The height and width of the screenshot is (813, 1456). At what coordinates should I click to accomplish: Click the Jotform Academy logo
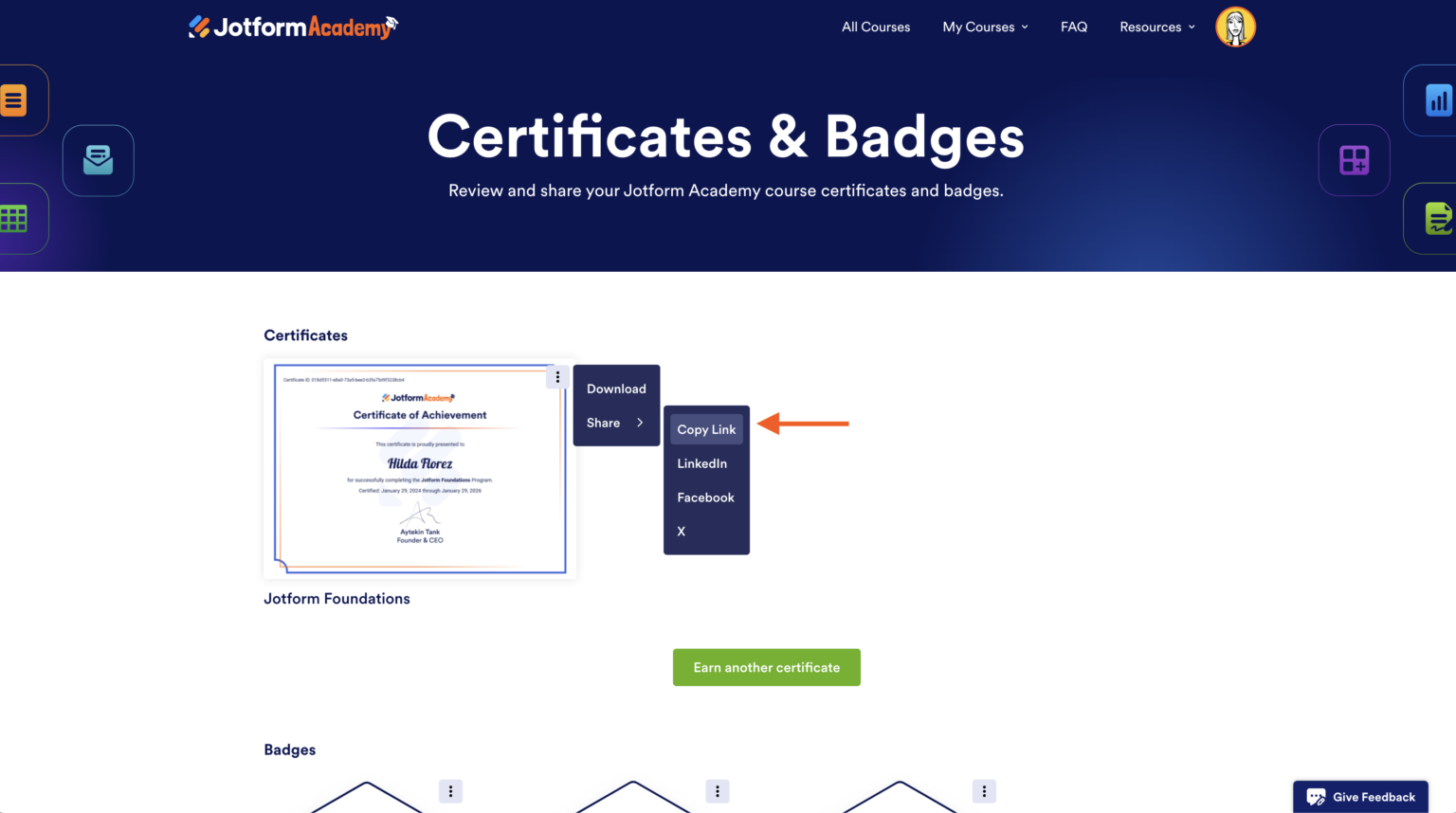tap(292, 27)
